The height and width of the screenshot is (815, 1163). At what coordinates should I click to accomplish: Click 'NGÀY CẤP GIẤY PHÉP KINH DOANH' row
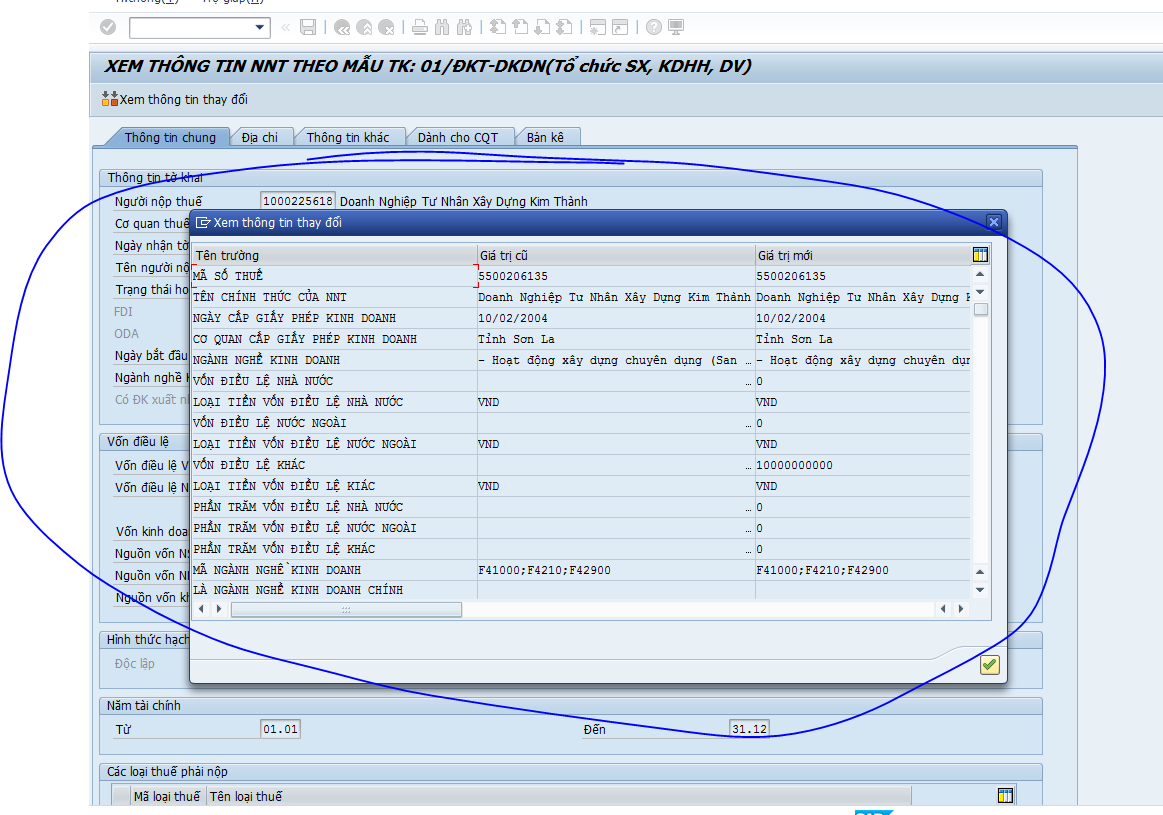(581, 318)
